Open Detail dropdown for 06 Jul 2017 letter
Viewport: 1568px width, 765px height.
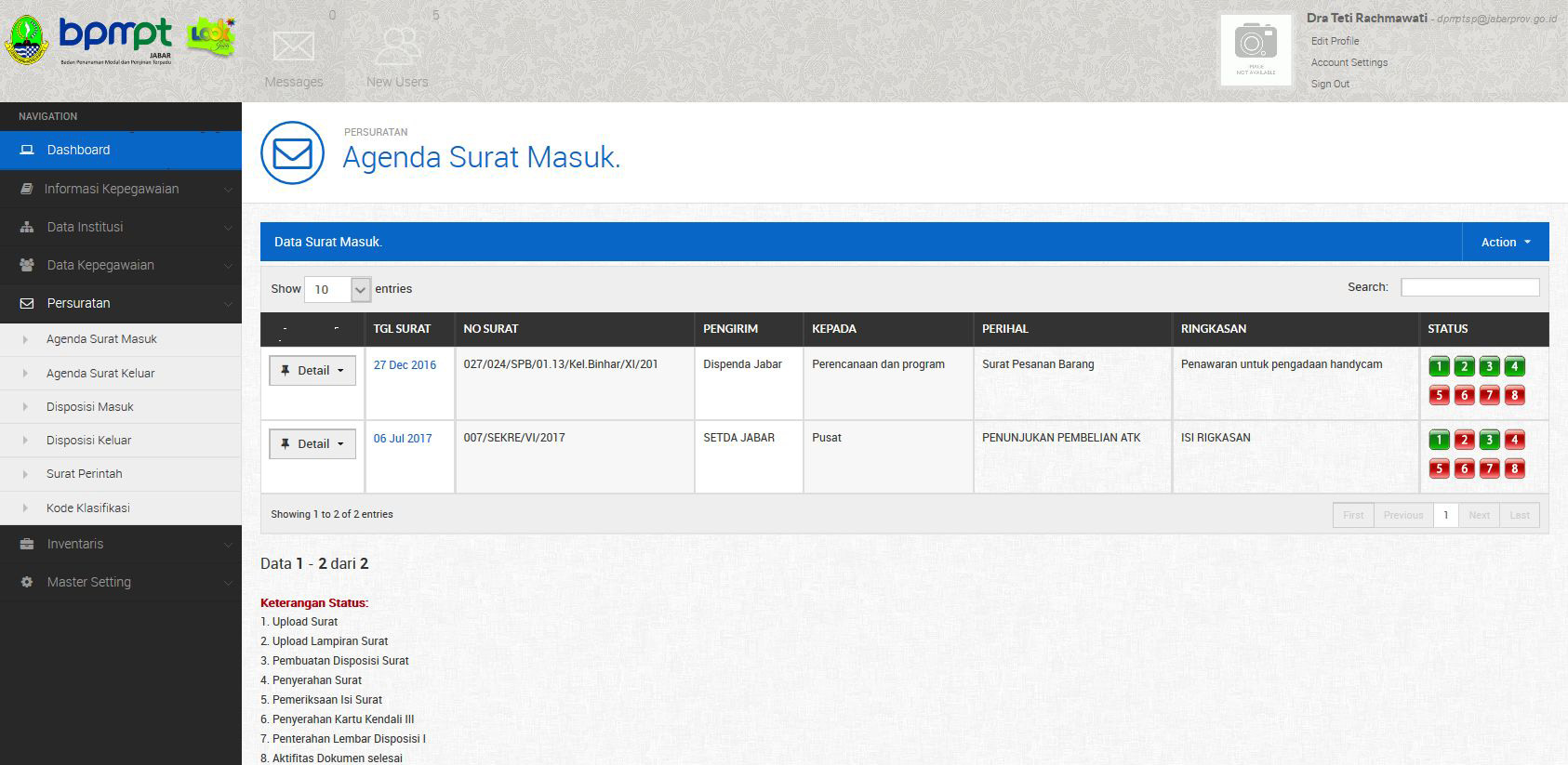pyautogui.click(x=312, y=443)
